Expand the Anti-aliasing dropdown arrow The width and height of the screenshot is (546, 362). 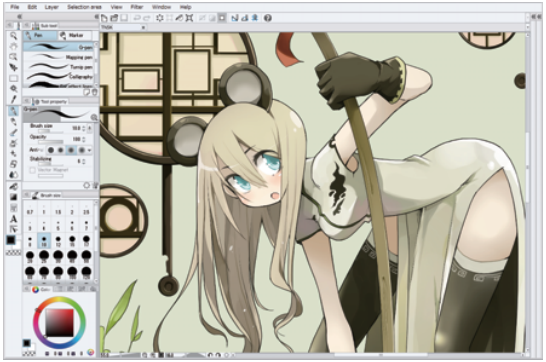[x=89, y=150]
